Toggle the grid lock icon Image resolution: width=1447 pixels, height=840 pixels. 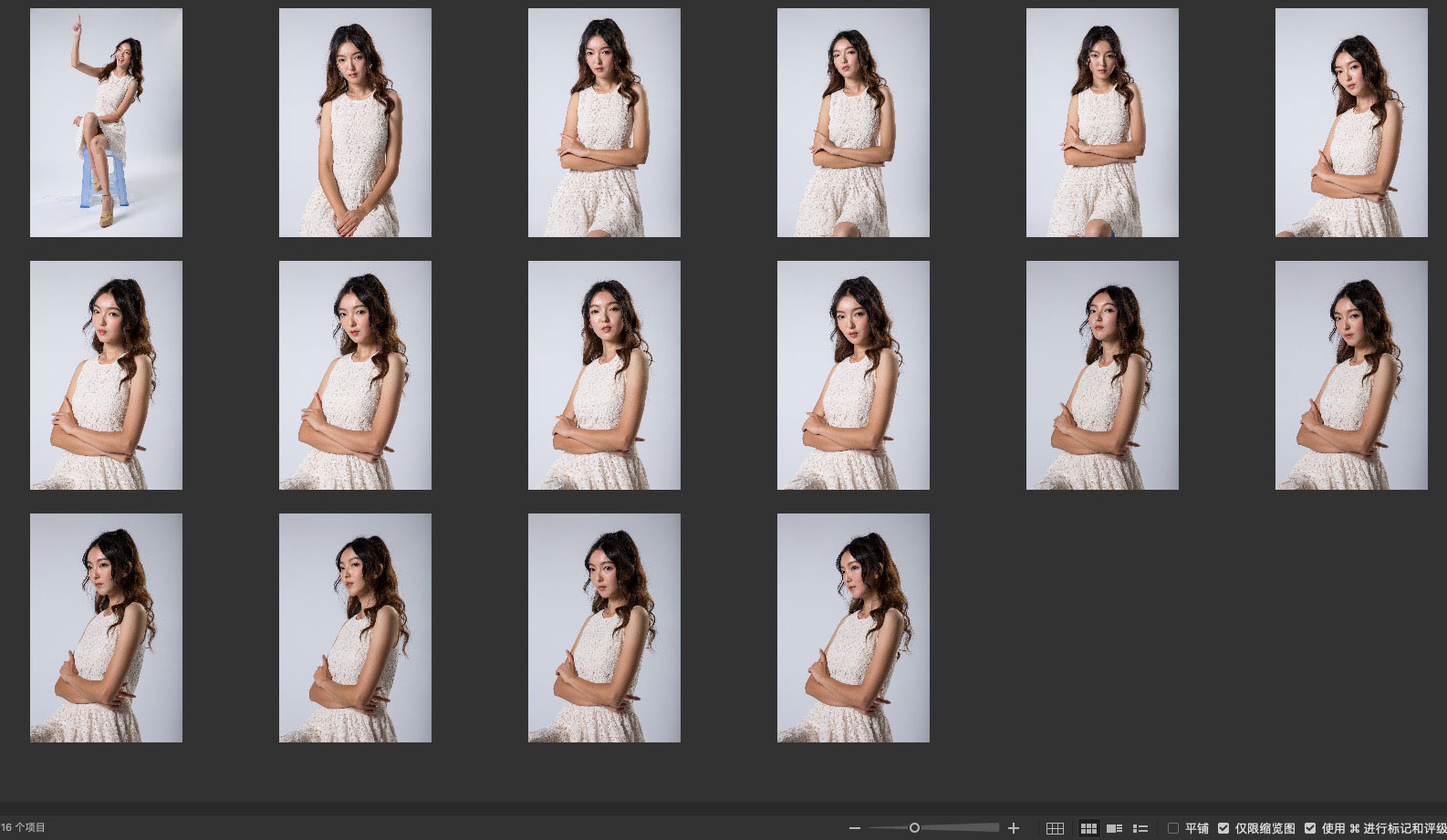point(1055,828)
